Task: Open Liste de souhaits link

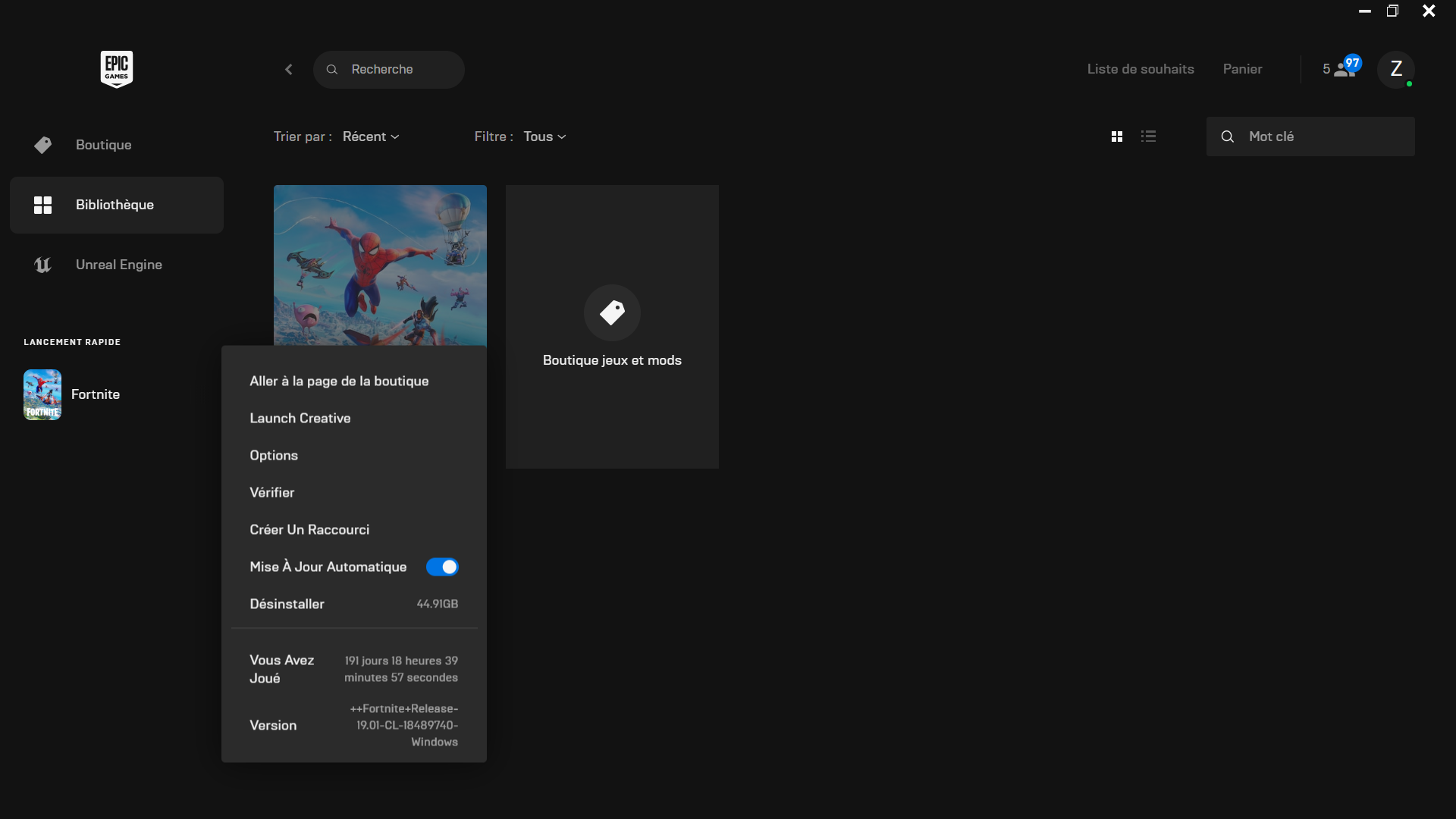Action: coord(1141,69)
